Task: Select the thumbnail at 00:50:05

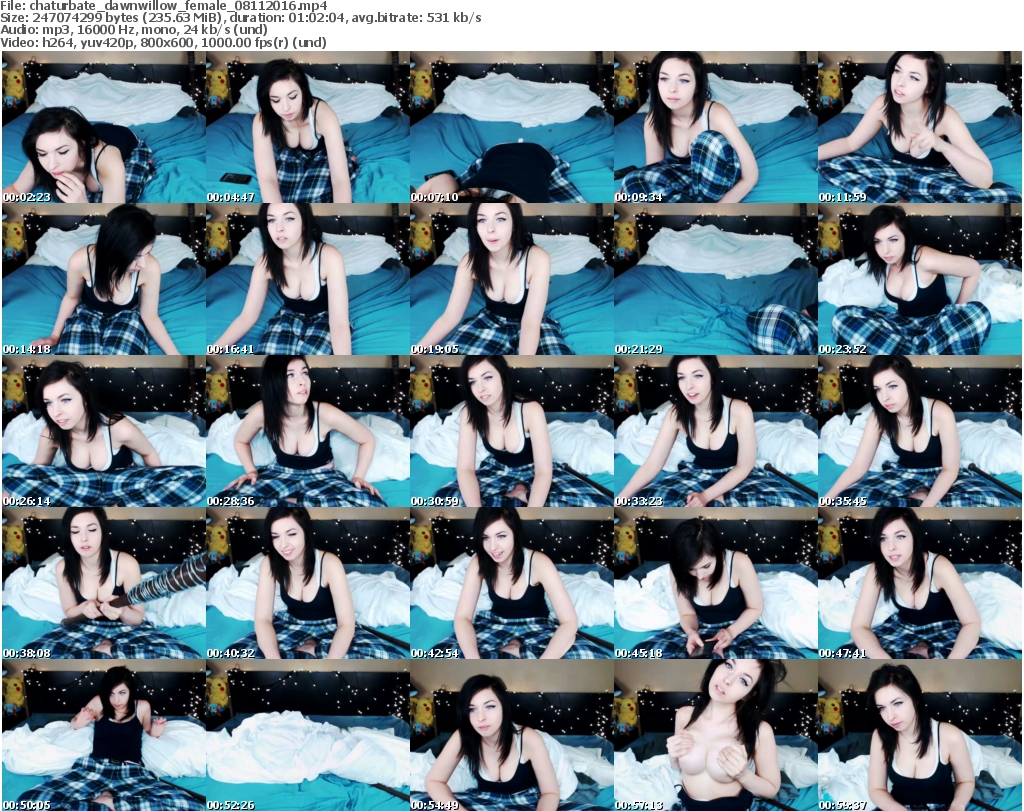Action: (x=104, y=735)
